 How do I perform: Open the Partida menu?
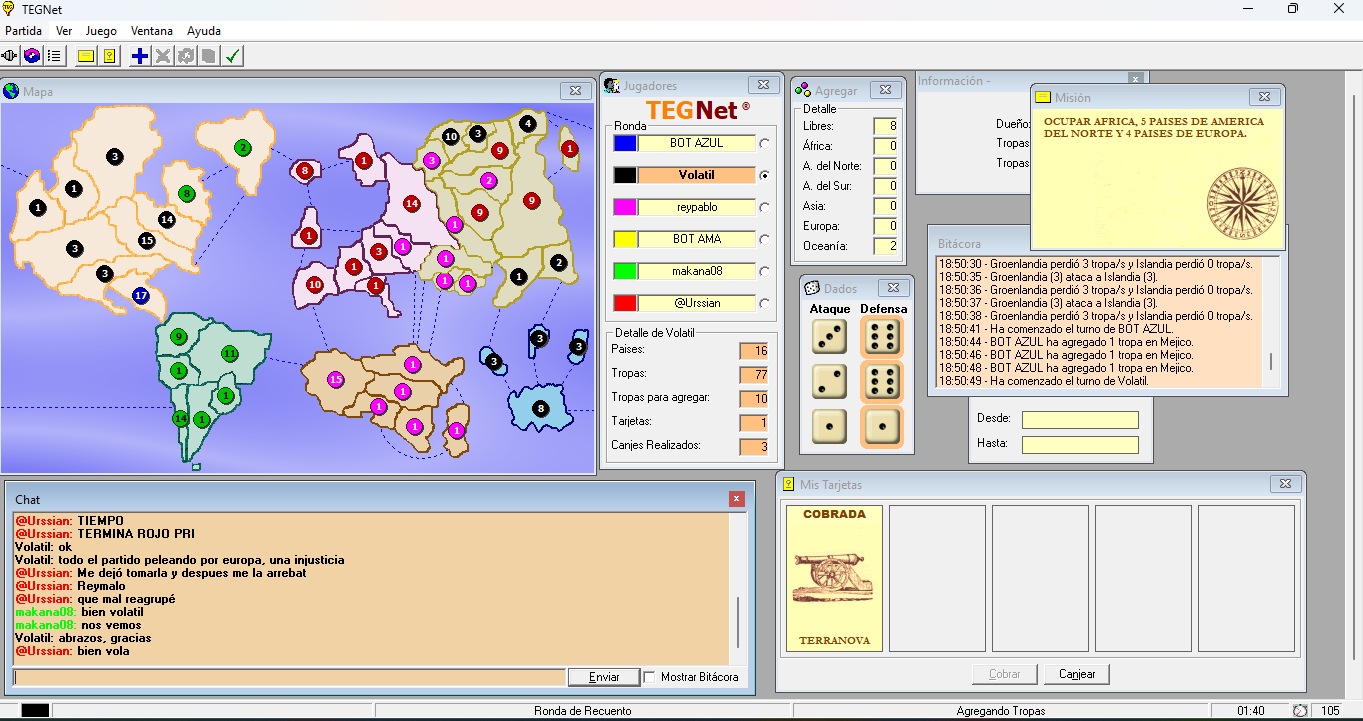tap(23, 31)
